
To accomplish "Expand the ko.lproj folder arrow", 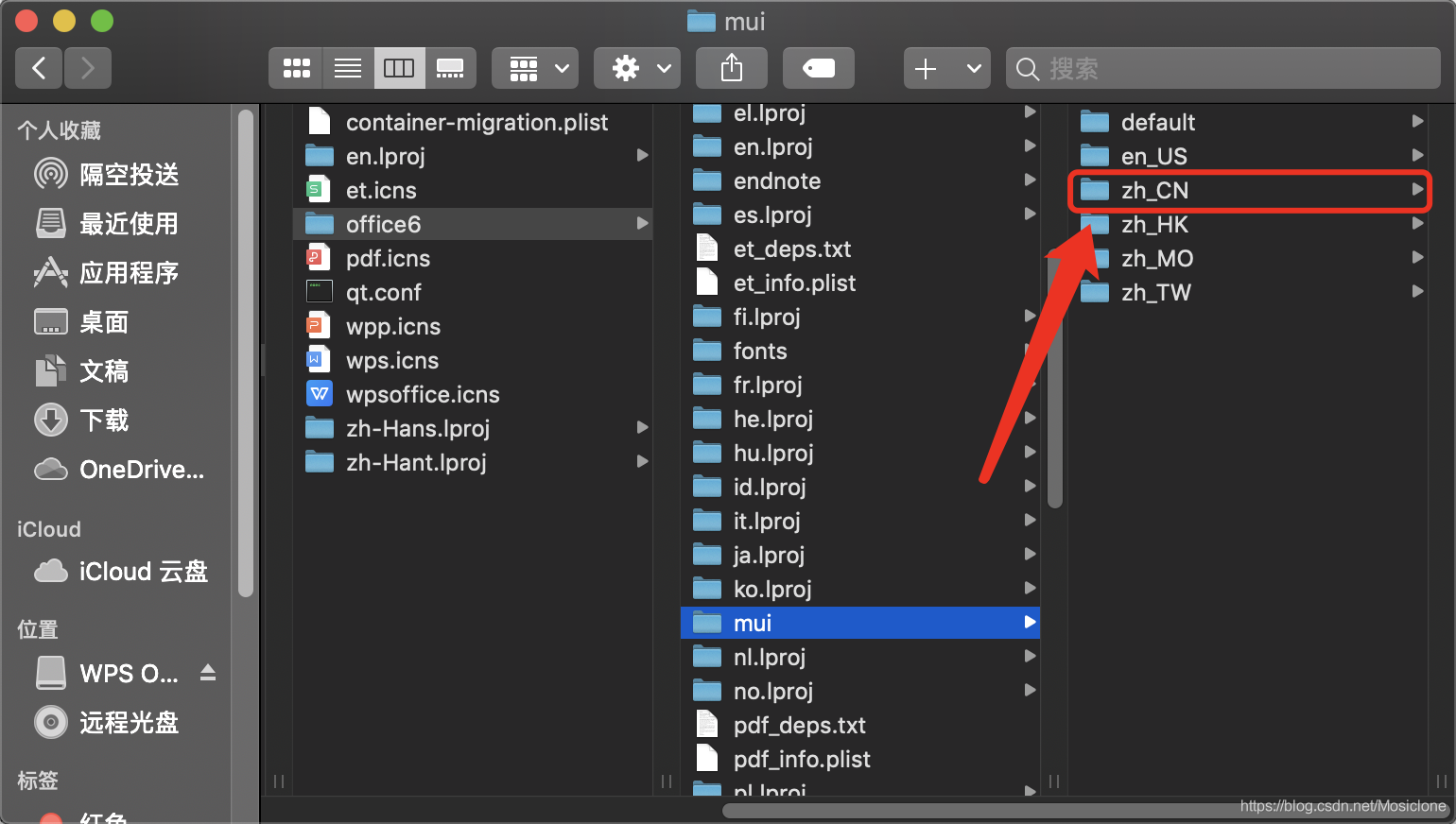I will point(1031,589).
